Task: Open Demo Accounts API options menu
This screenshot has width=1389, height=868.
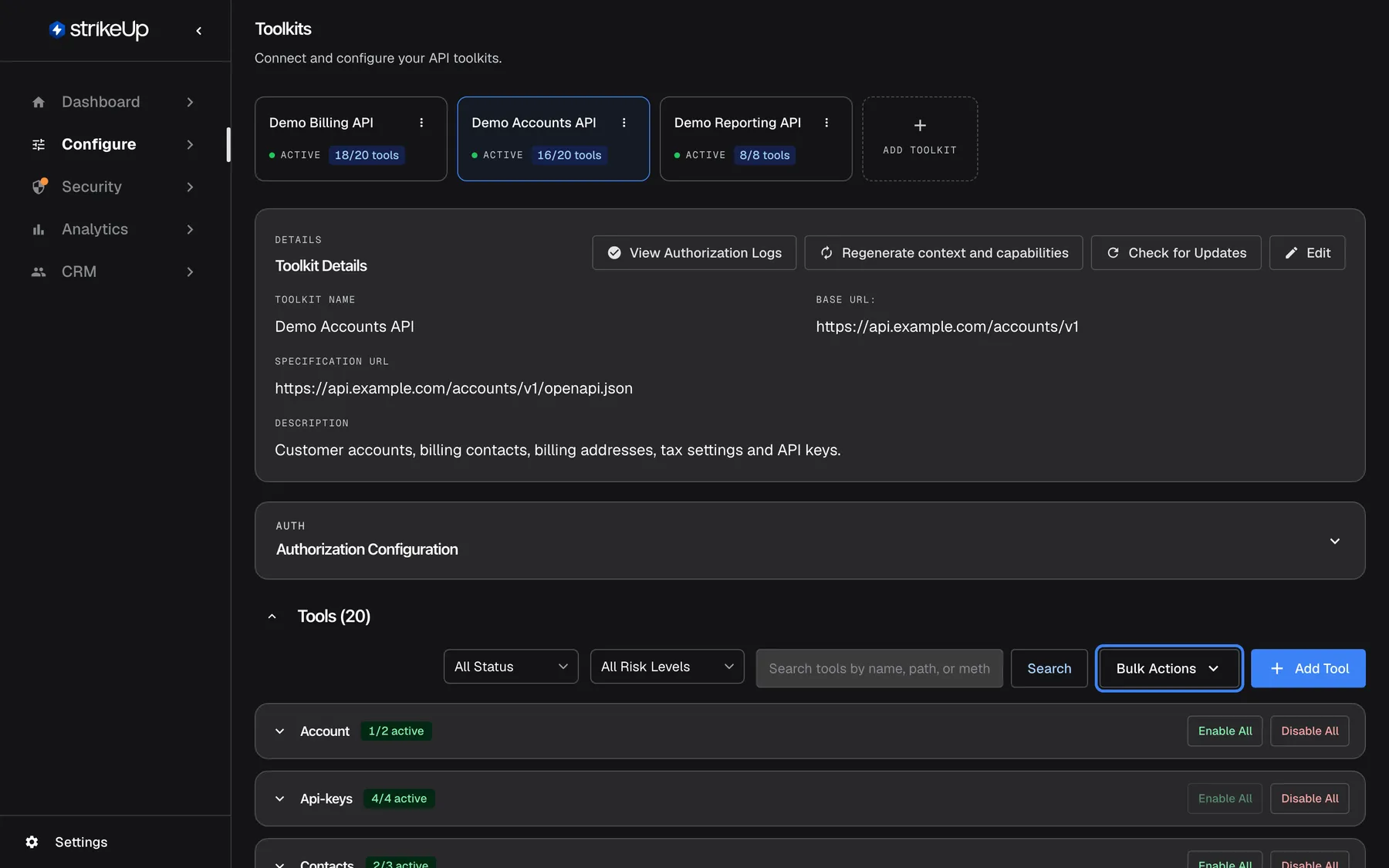Action: coord(624,123)
